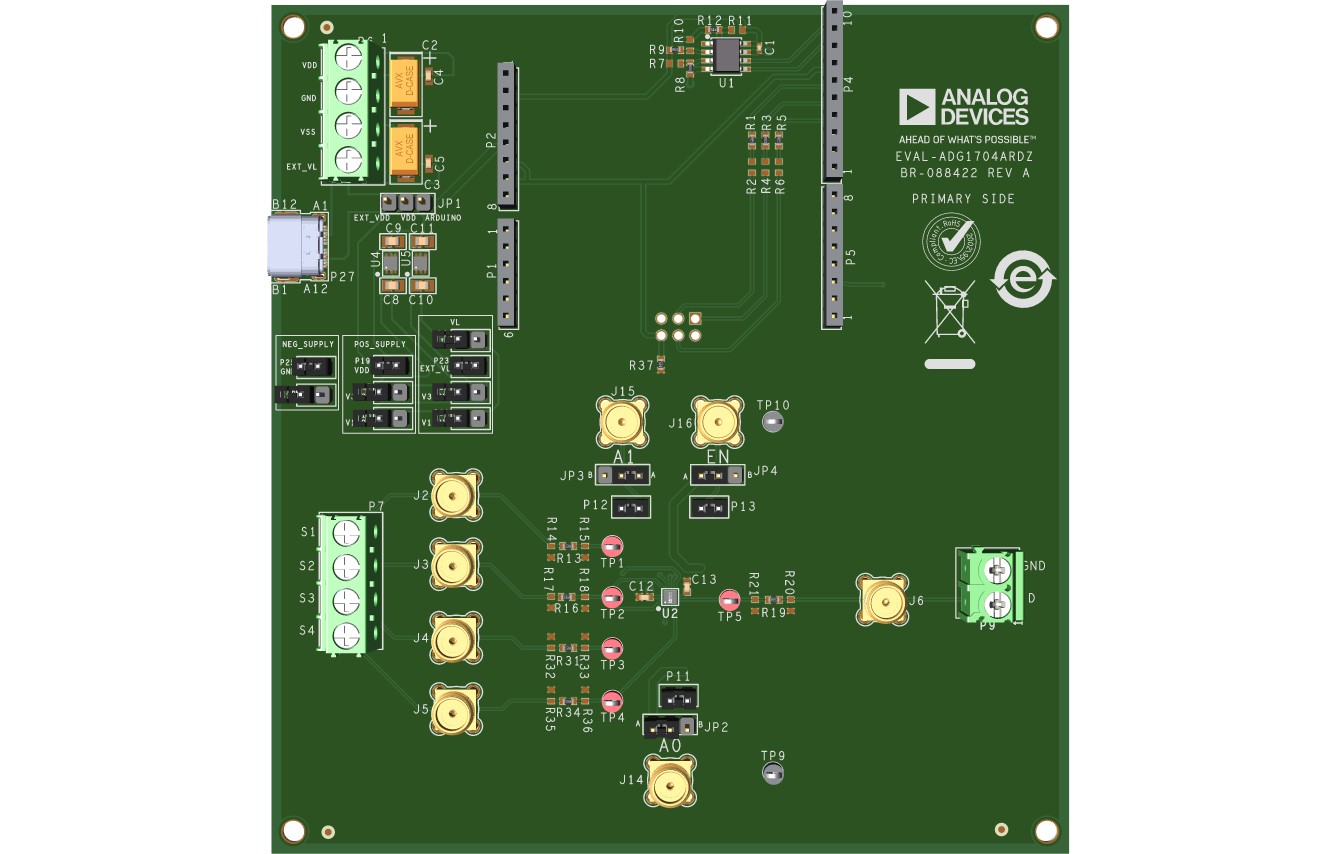This screenshot has width=1336, height=854.
Task: Click the six-pad via header above R37
Action: pos(678,327)
